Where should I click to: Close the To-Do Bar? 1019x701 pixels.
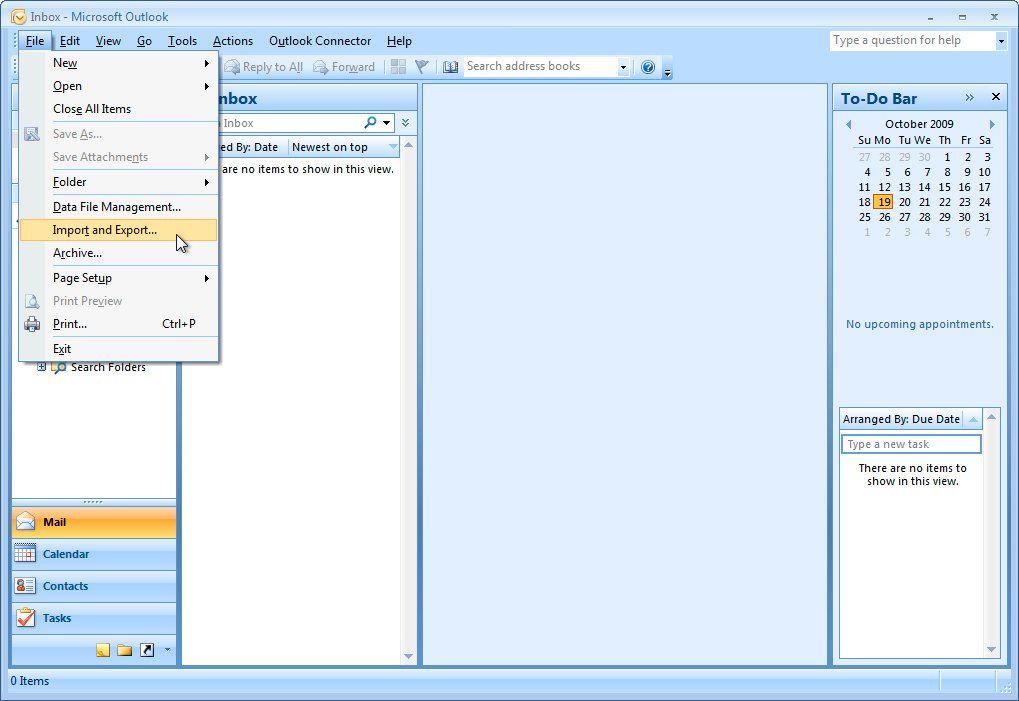996,97
